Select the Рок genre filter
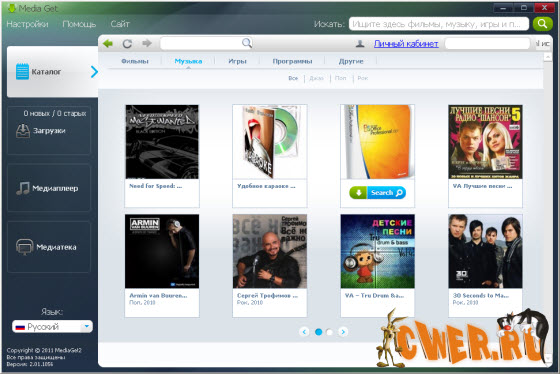560x374 pixels. point(362,78)
